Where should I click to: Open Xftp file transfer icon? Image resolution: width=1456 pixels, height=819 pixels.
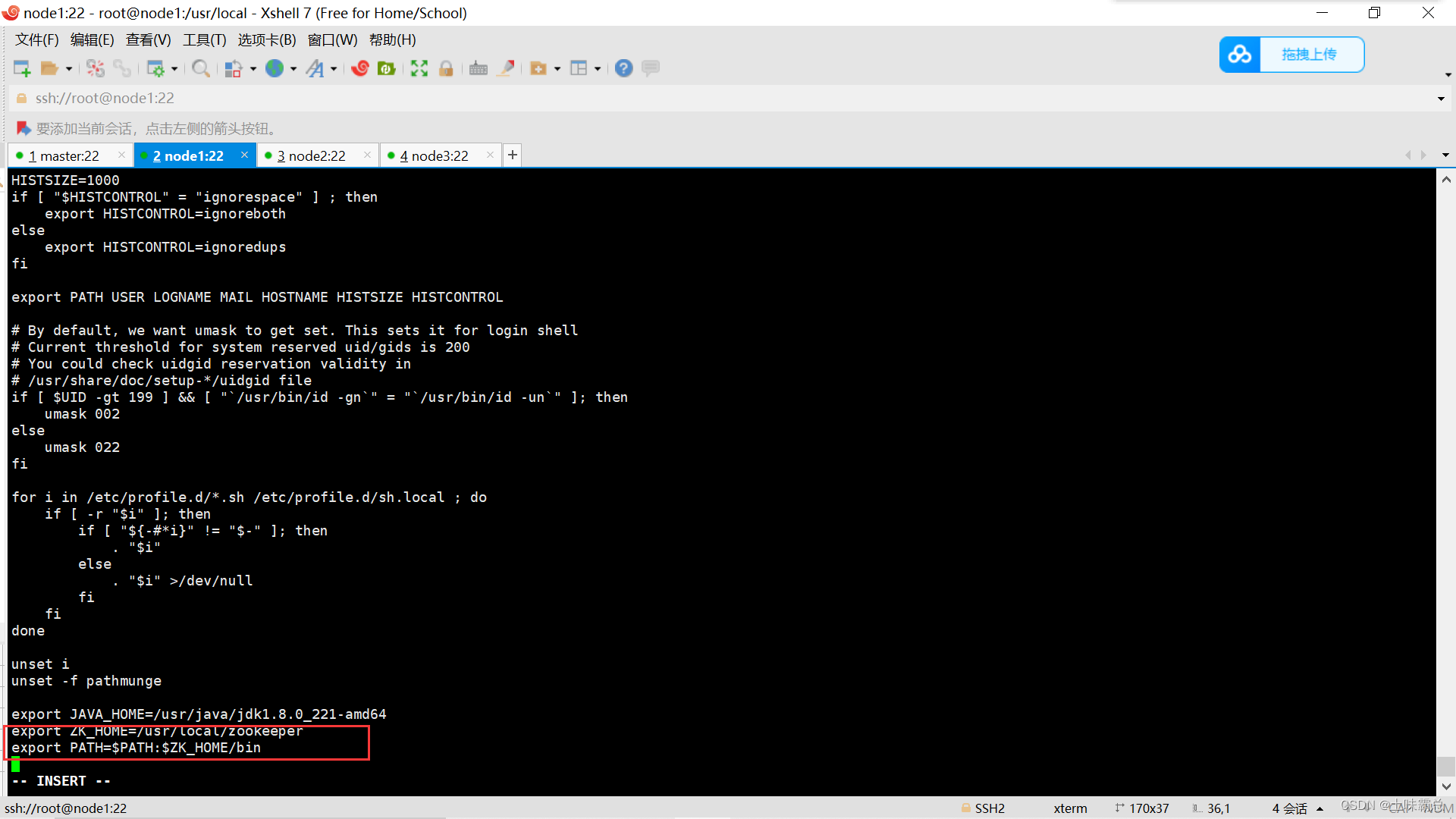[387, 69]
